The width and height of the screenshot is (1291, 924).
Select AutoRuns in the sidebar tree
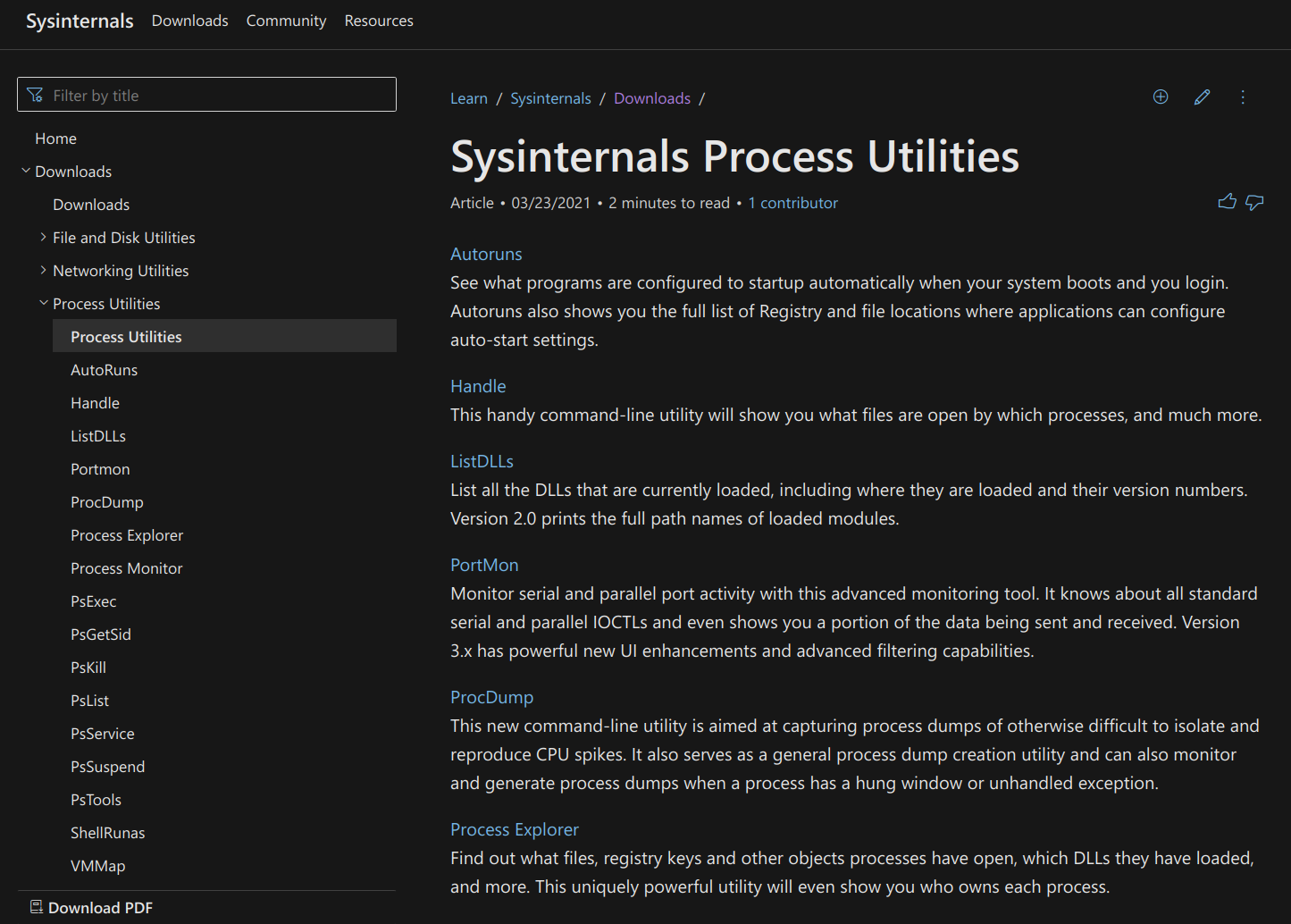[x=105, y=370]
